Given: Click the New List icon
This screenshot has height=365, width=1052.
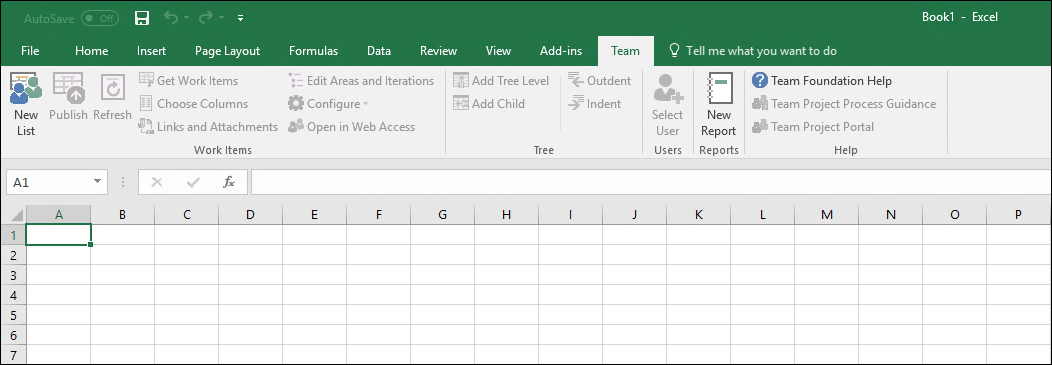Looking at the screenshot, I should [26, 88].
